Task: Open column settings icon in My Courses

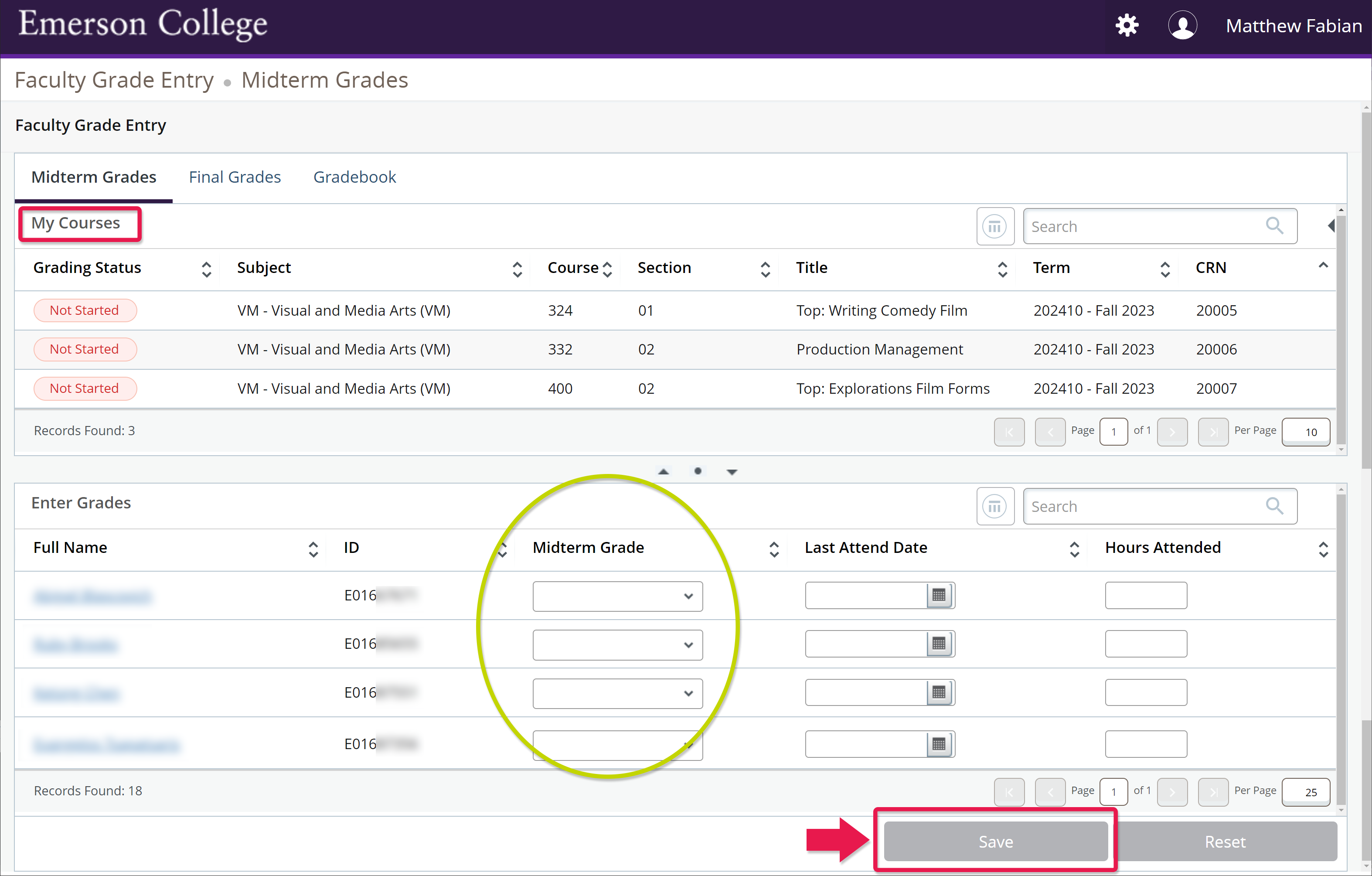Action: click(x=995, y=226)
